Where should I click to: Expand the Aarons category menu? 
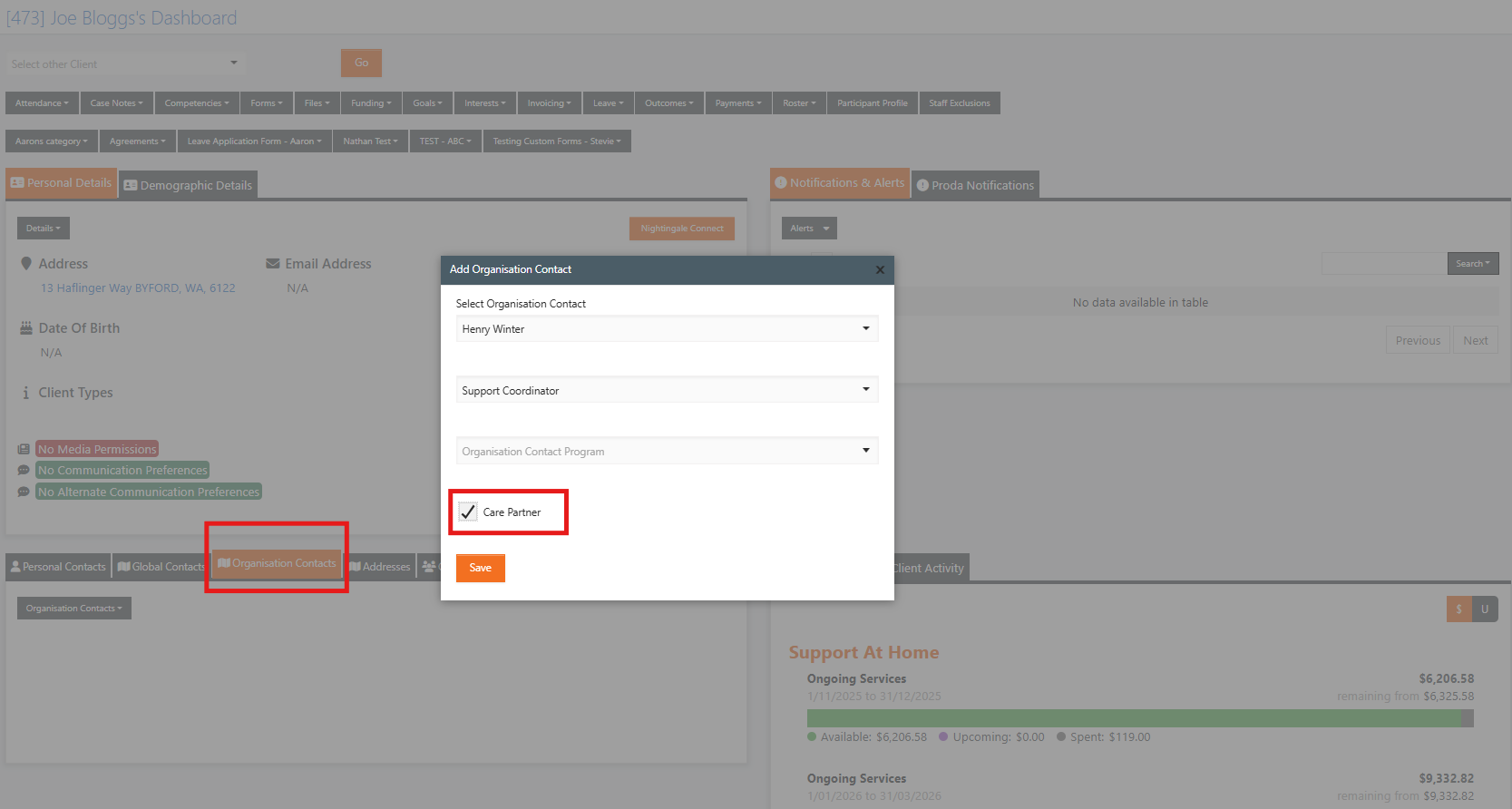pyautogui.click(x=52, y=141)
